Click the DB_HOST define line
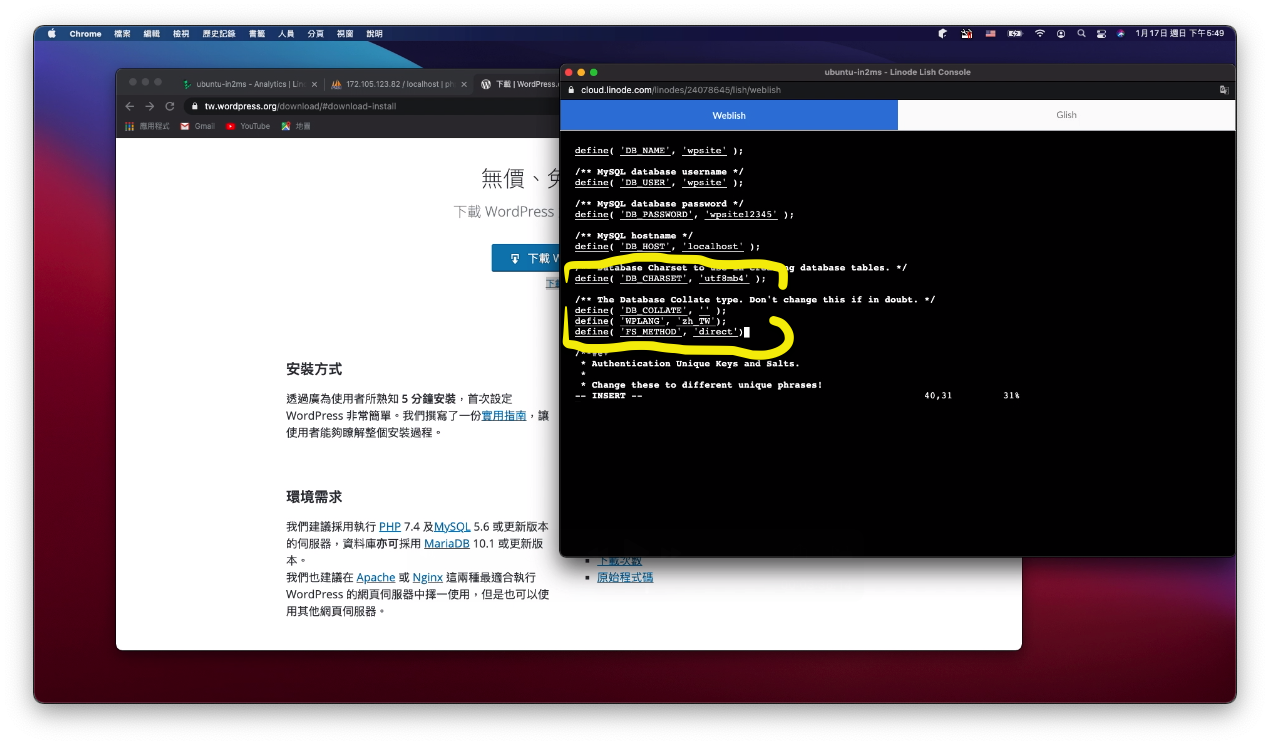This screenshot has height=745, width=1270. tap(667, 247)
